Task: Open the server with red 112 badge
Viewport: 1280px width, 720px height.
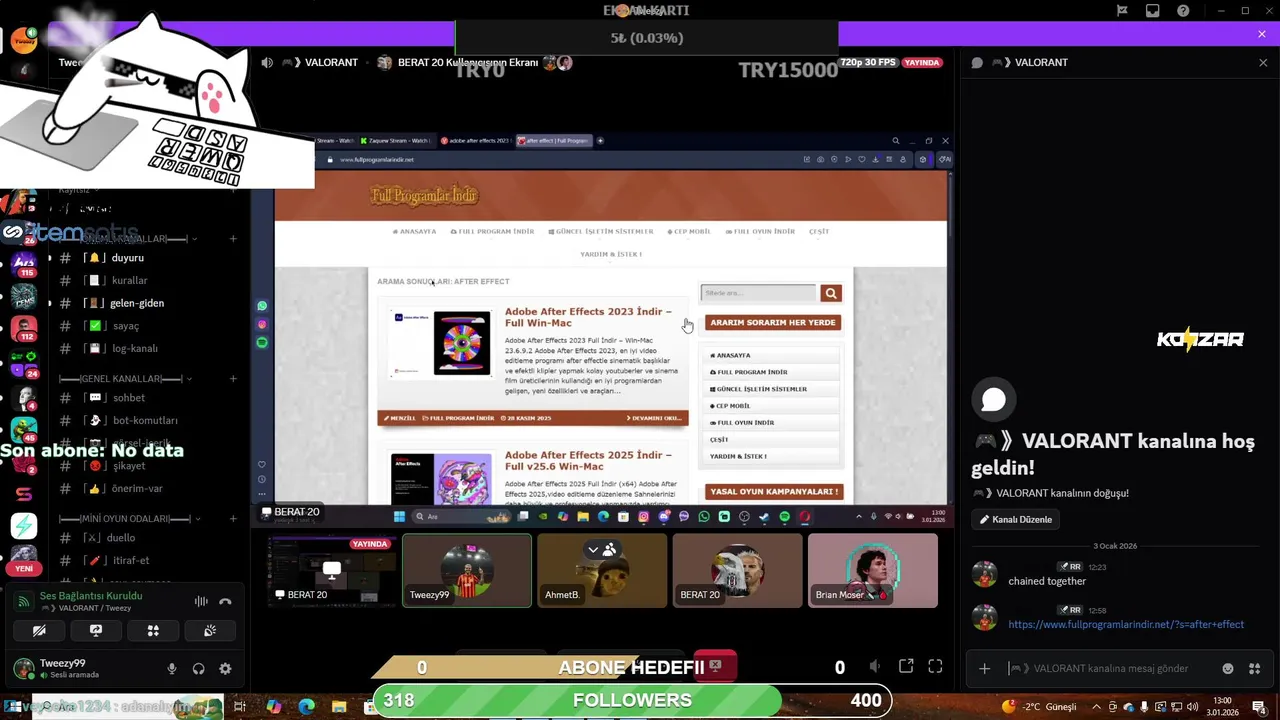Action: tap(24, 329)
